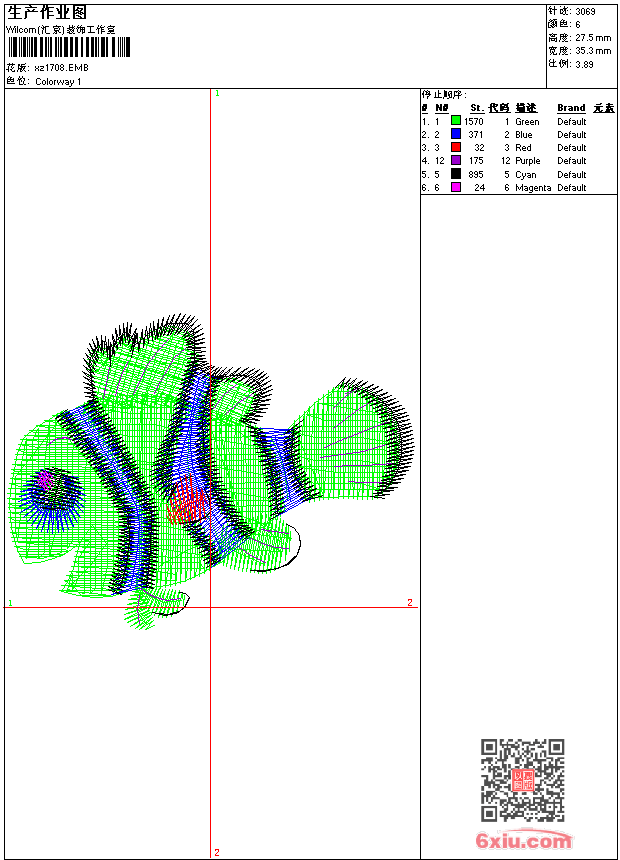
Task: Click the barcode under the Wilcom studio name
Action: [69, 47]
